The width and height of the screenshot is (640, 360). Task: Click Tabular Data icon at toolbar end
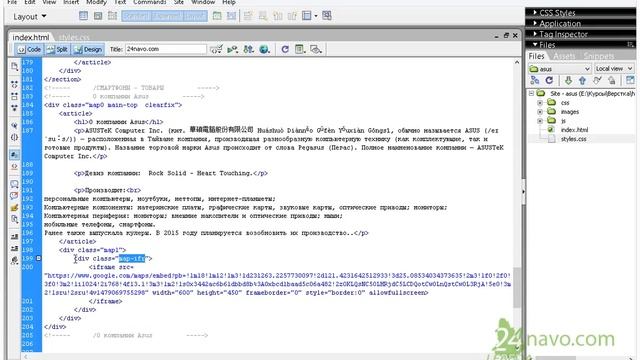(x=327, y=16)
